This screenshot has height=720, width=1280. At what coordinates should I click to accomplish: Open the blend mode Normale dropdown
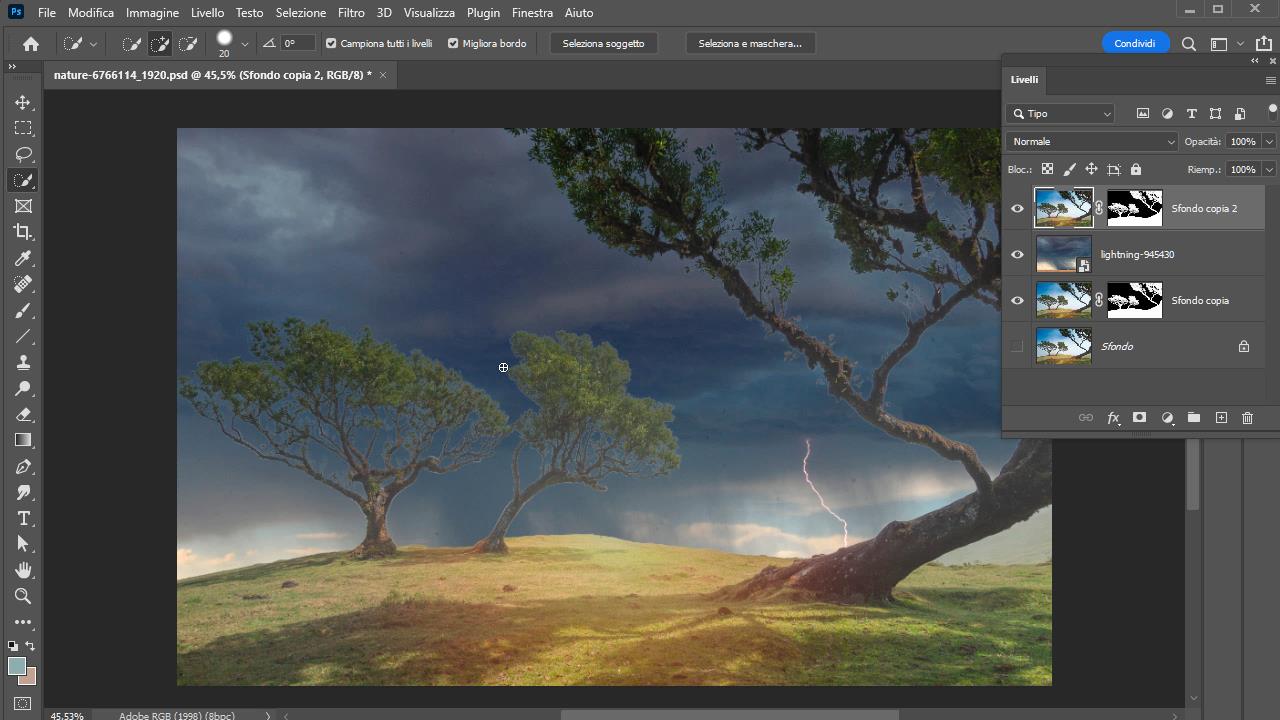[1093, 142]
